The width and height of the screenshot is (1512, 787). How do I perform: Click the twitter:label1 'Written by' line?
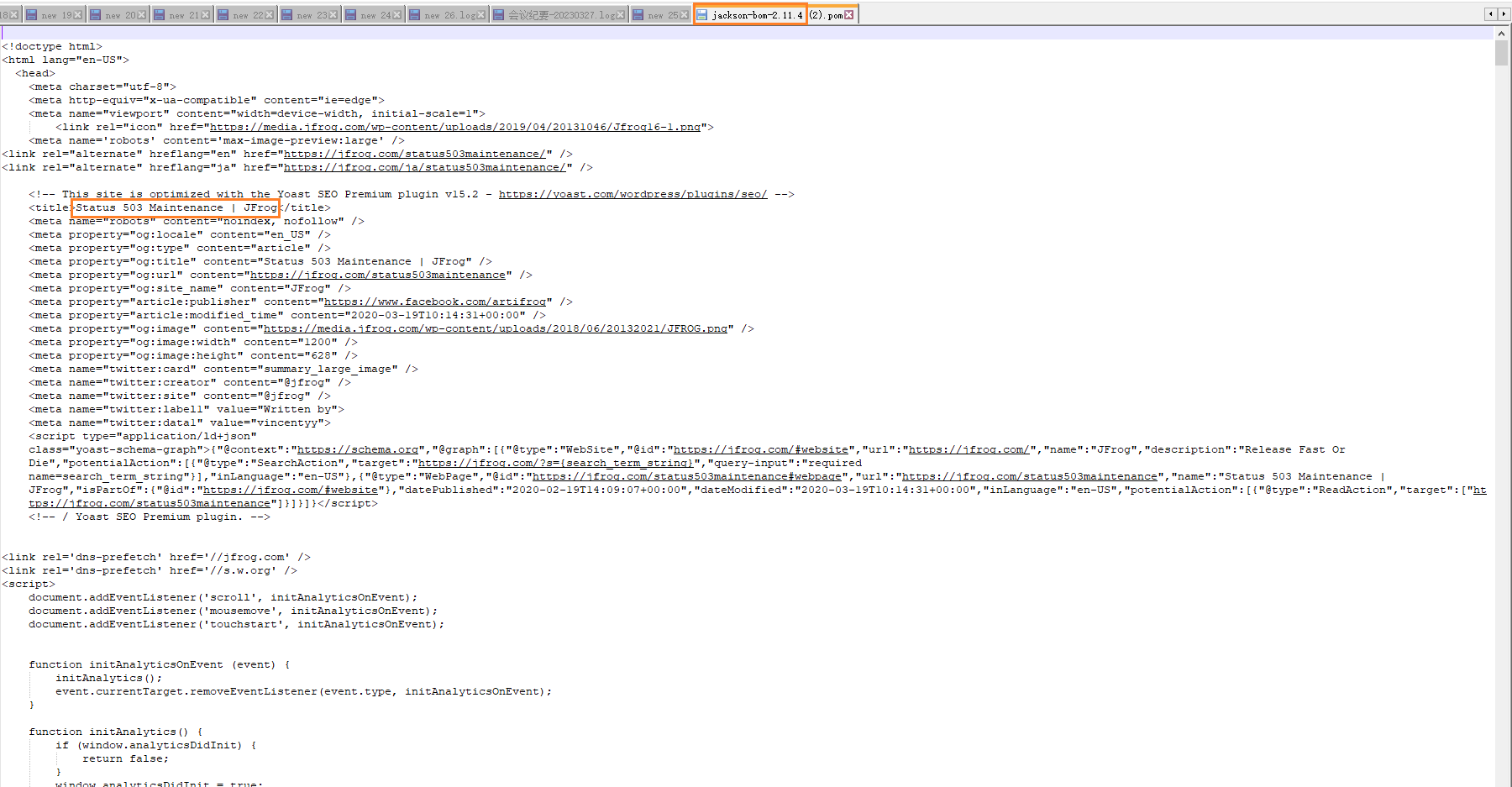pyautogui.click(x=186, y=410)
